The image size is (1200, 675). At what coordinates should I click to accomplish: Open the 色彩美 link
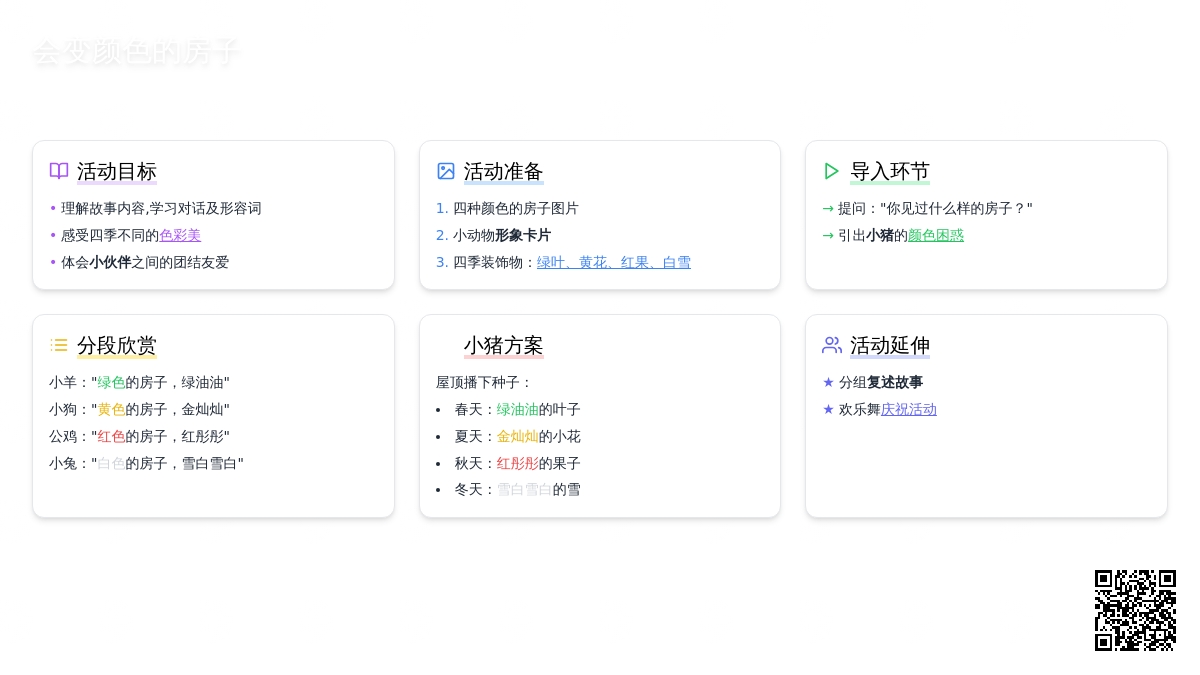click(180, 236)
